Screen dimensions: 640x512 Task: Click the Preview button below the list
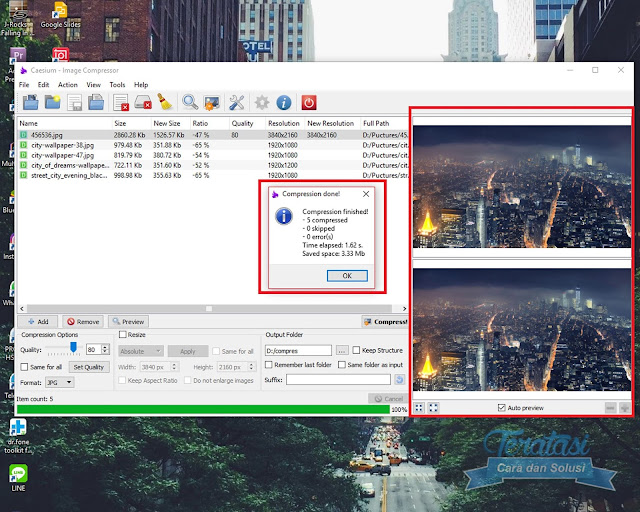(128, 321)
